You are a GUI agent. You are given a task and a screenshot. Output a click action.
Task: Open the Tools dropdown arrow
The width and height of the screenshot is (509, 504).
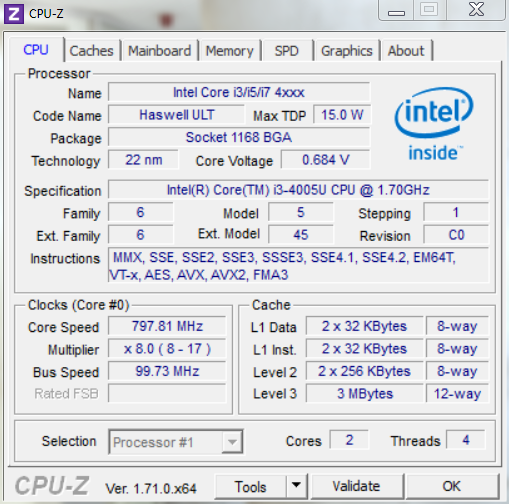tap(296, 486)
